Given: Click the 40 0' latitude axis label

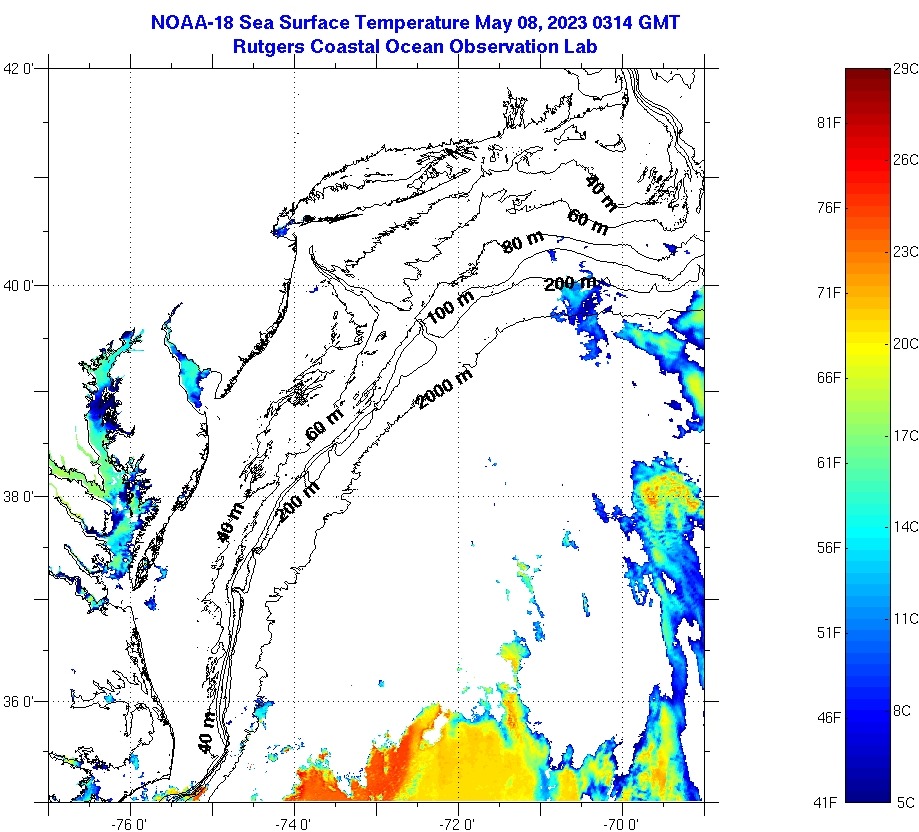Looking at the screenshot, I should [x=18, y=285].
